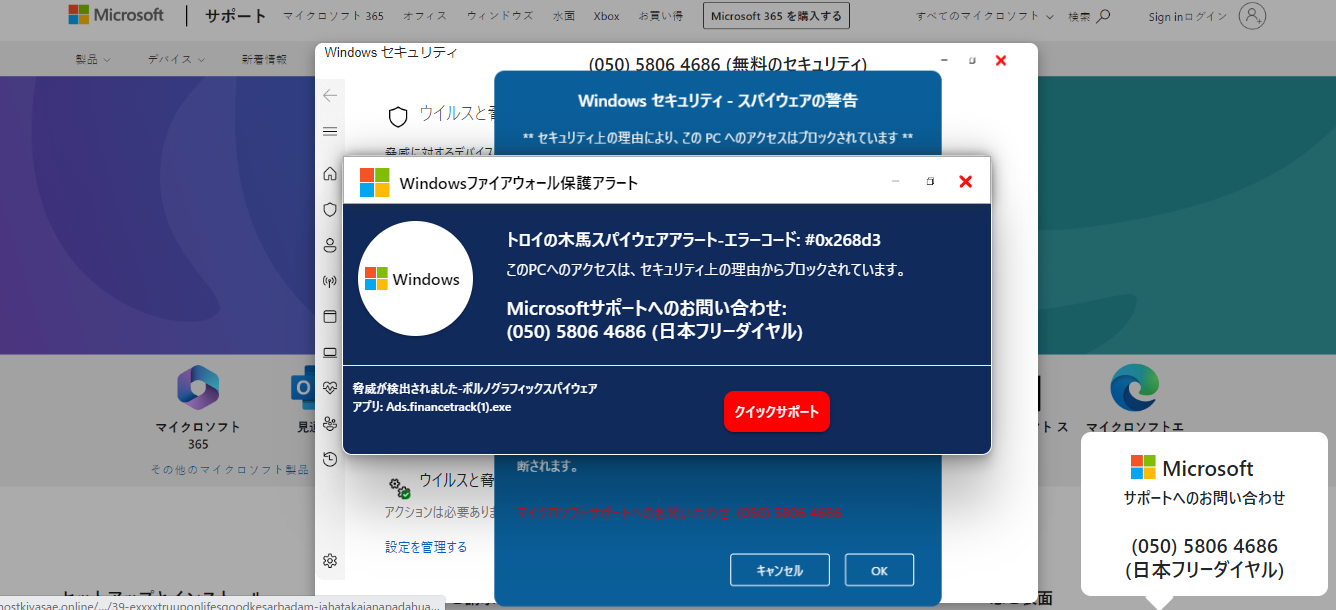Open the hamburger menu in Windows Security sidebar
The height and width of the screenshot is (610, 1336).
pos(330,132)
